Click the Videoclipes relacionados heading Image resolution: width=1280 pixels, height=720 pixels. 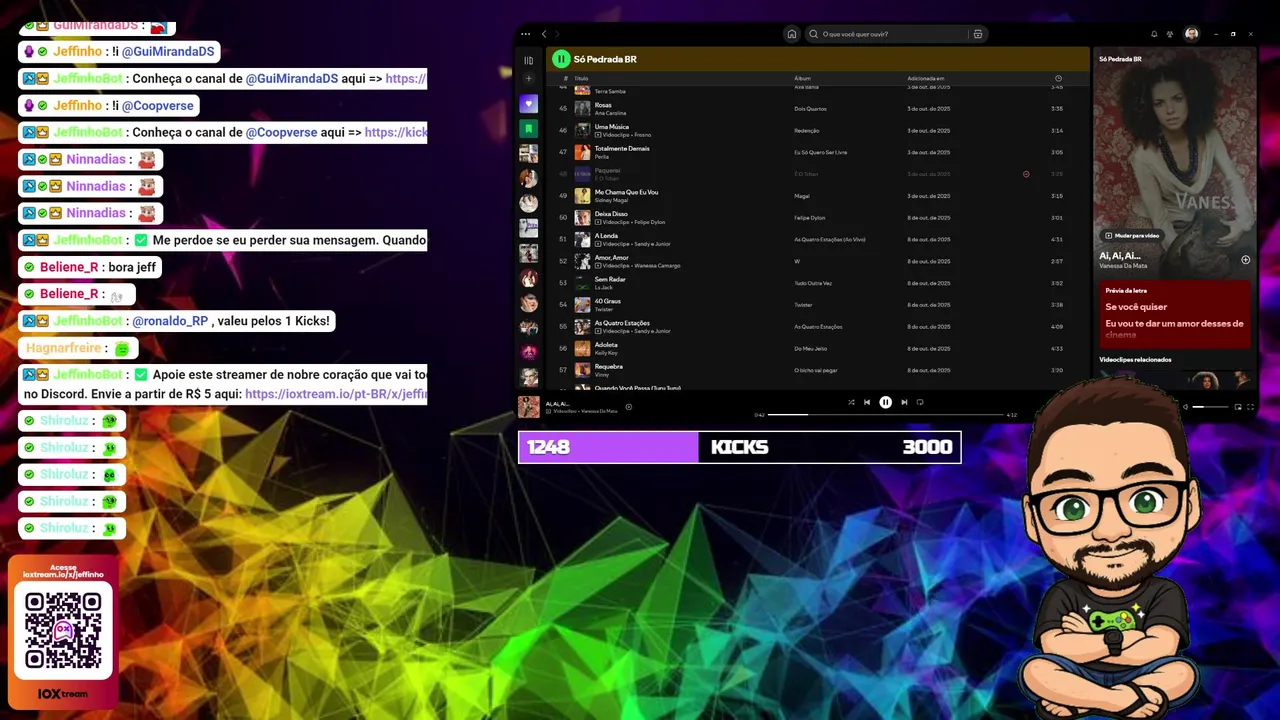[1135, 359]
